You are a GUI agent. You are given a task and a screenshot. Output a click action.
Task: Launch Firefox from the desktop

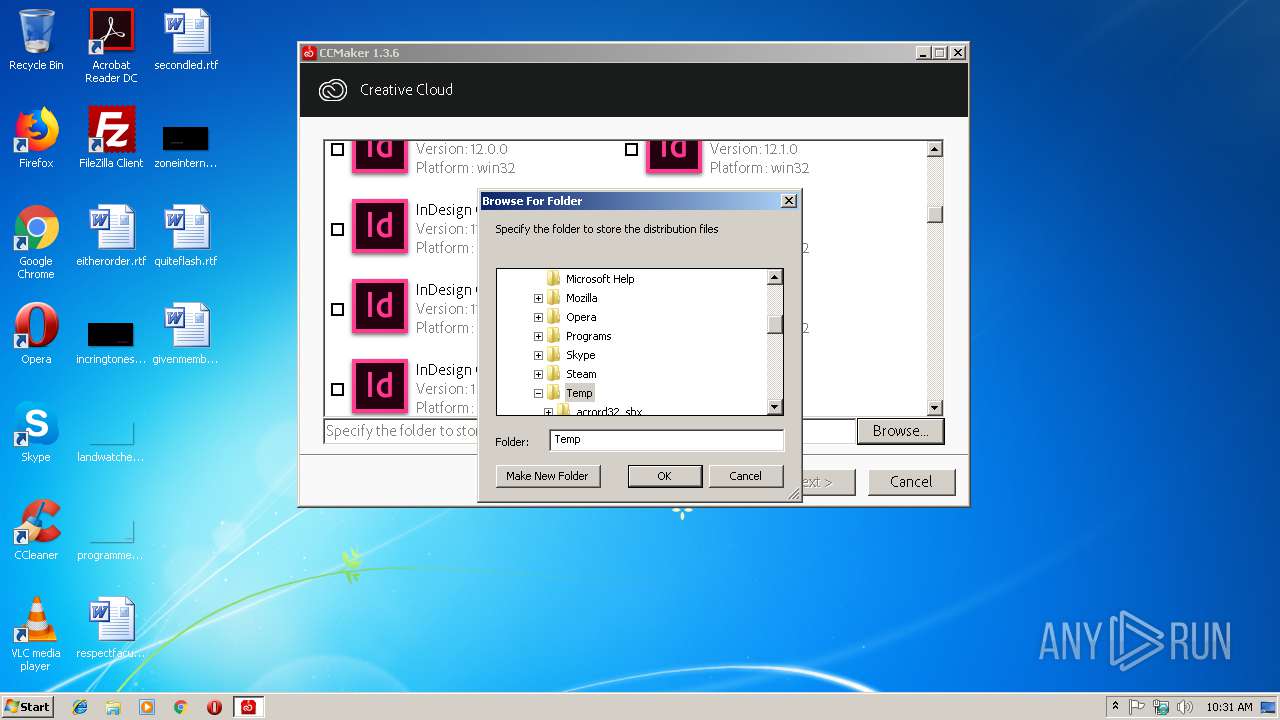click(36, 138)
